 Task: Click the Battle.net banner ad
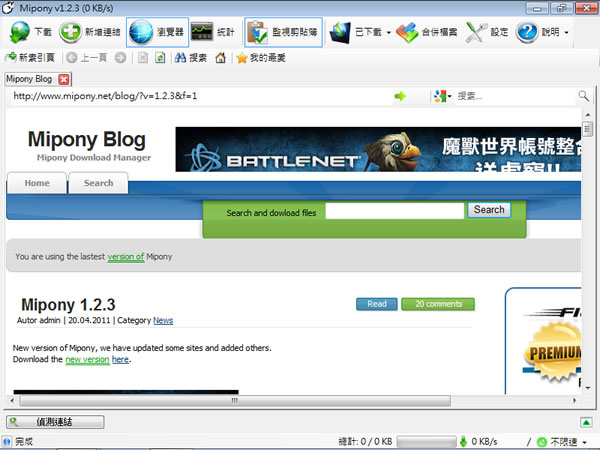click(x=378, y=149)
